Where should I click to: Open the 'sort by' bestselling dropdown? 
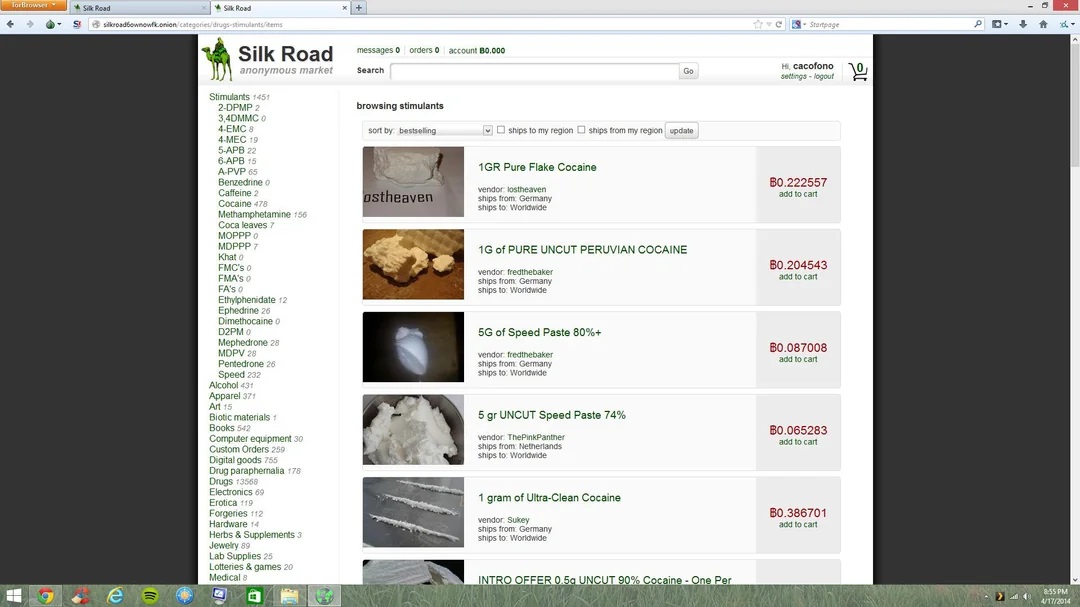[x=445, y=130]
